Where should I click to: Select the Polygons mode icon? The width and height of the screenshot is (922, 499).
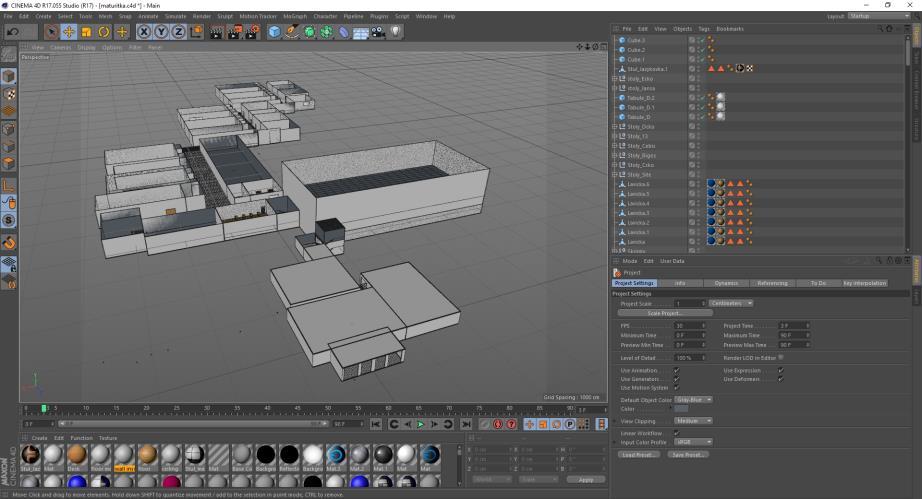pyautogui.click(x=9, y=163)
